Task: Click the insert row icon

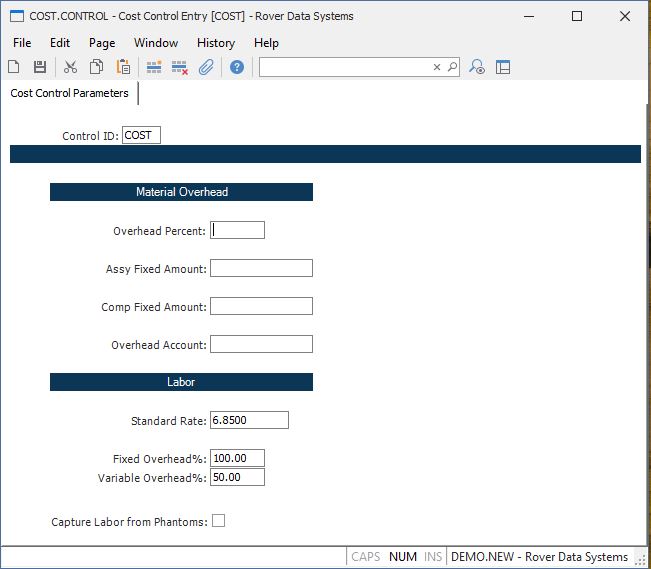Action: pos(154,67)
